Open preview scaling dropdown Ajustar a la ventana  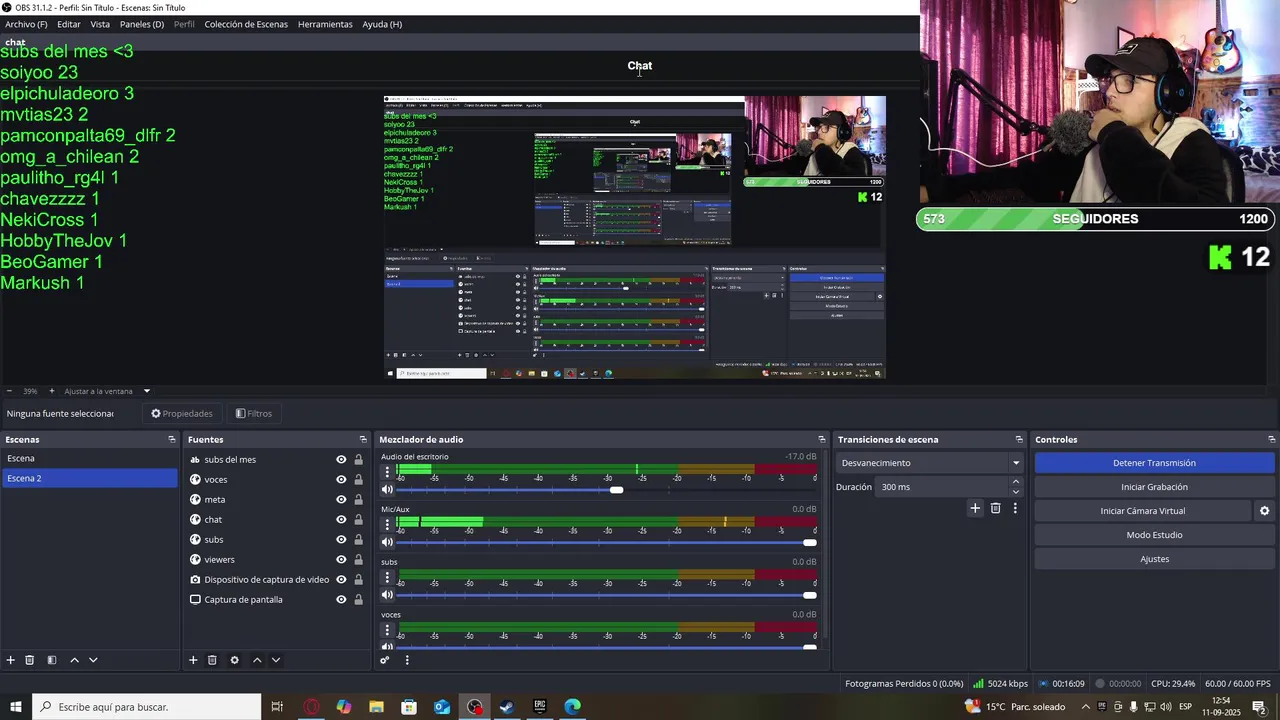(107, 391)
